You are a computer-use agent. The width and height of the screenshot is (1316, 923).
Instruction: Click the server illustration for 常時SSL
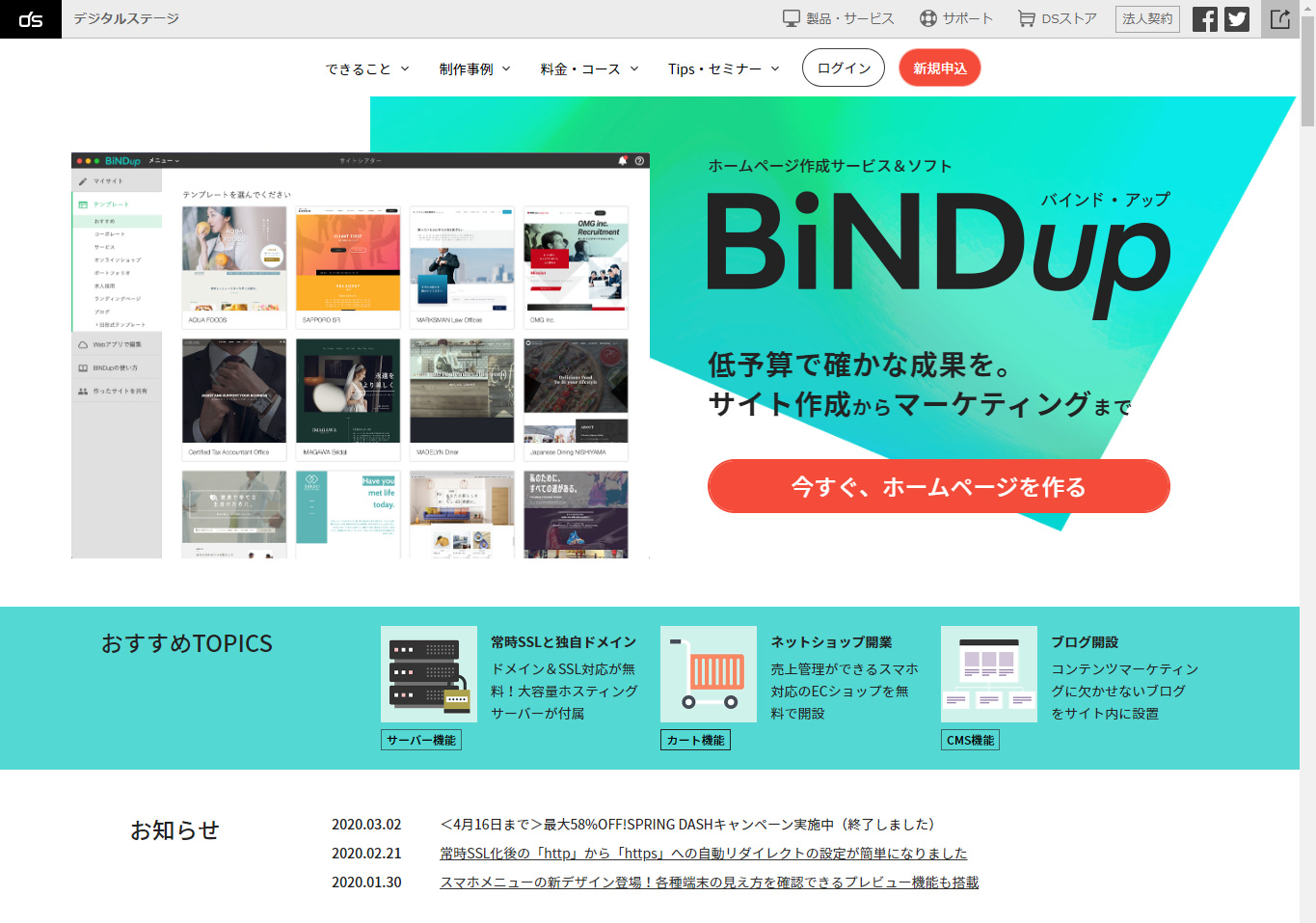pyautogui.click(x=429, y=674)
